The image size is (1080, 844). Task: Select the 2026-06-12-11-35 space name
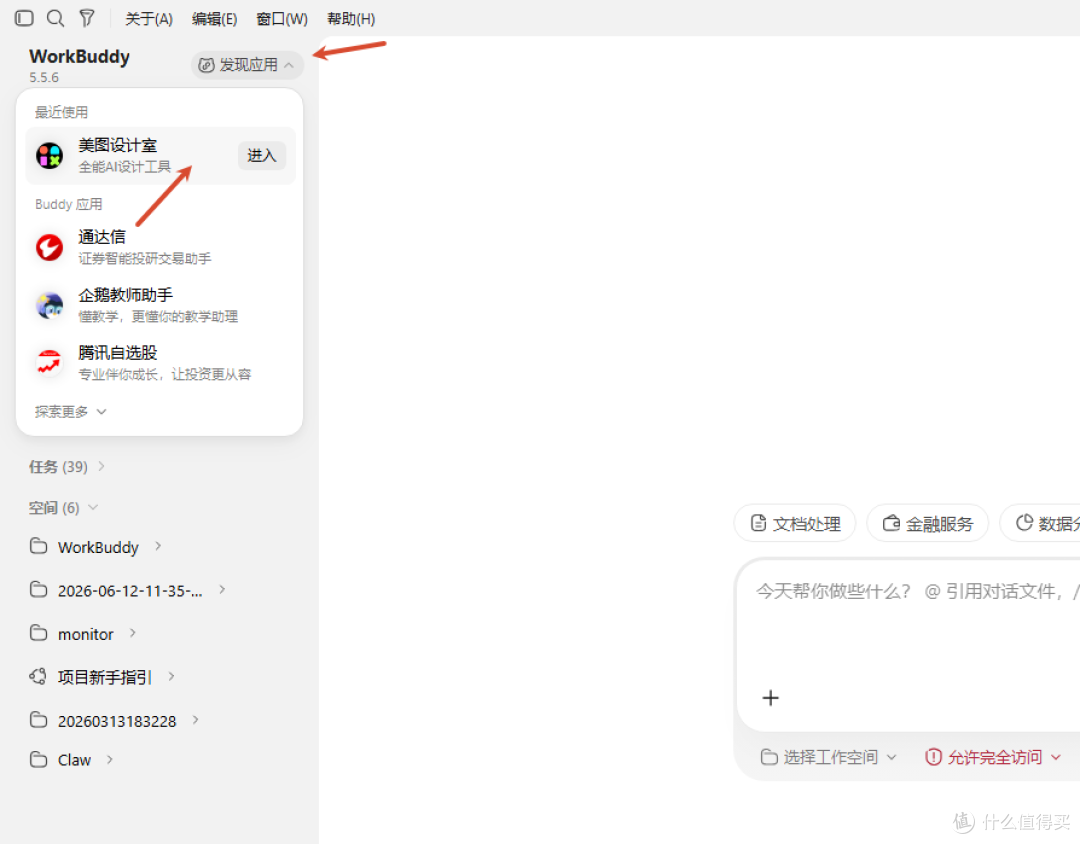130,590
